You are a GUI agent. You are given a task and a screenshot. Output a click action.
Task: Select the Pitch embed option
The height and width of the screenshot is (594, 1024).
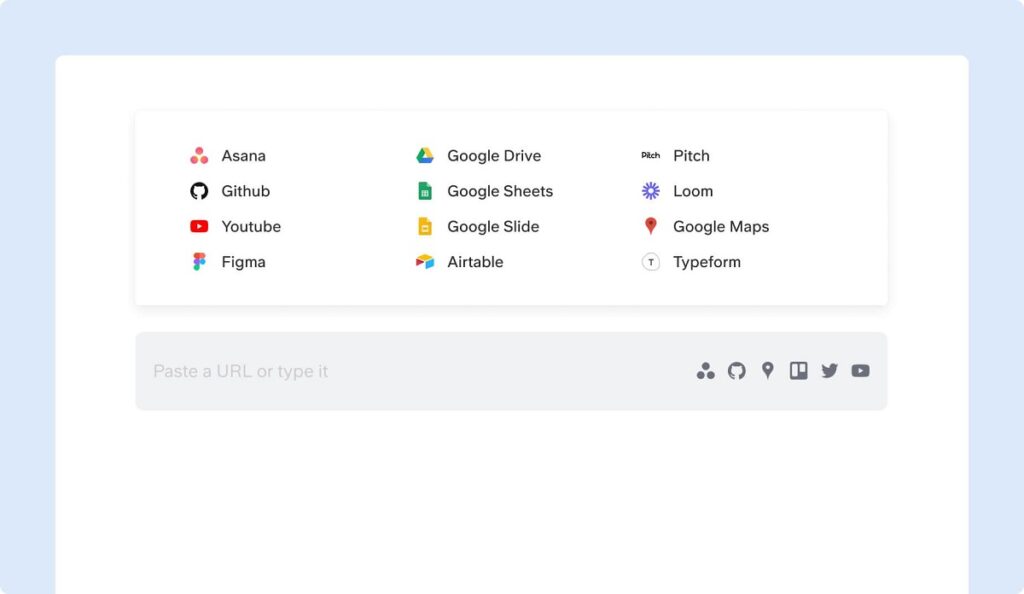(x=690, y=156)
